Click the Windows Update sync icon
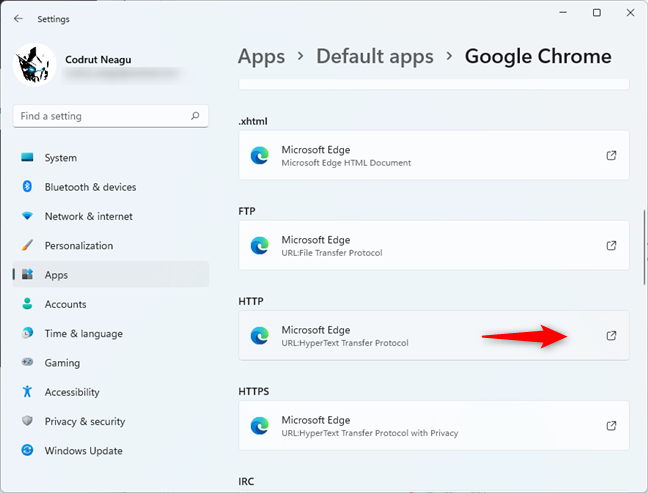648x493 pixels. pos(27,450)
